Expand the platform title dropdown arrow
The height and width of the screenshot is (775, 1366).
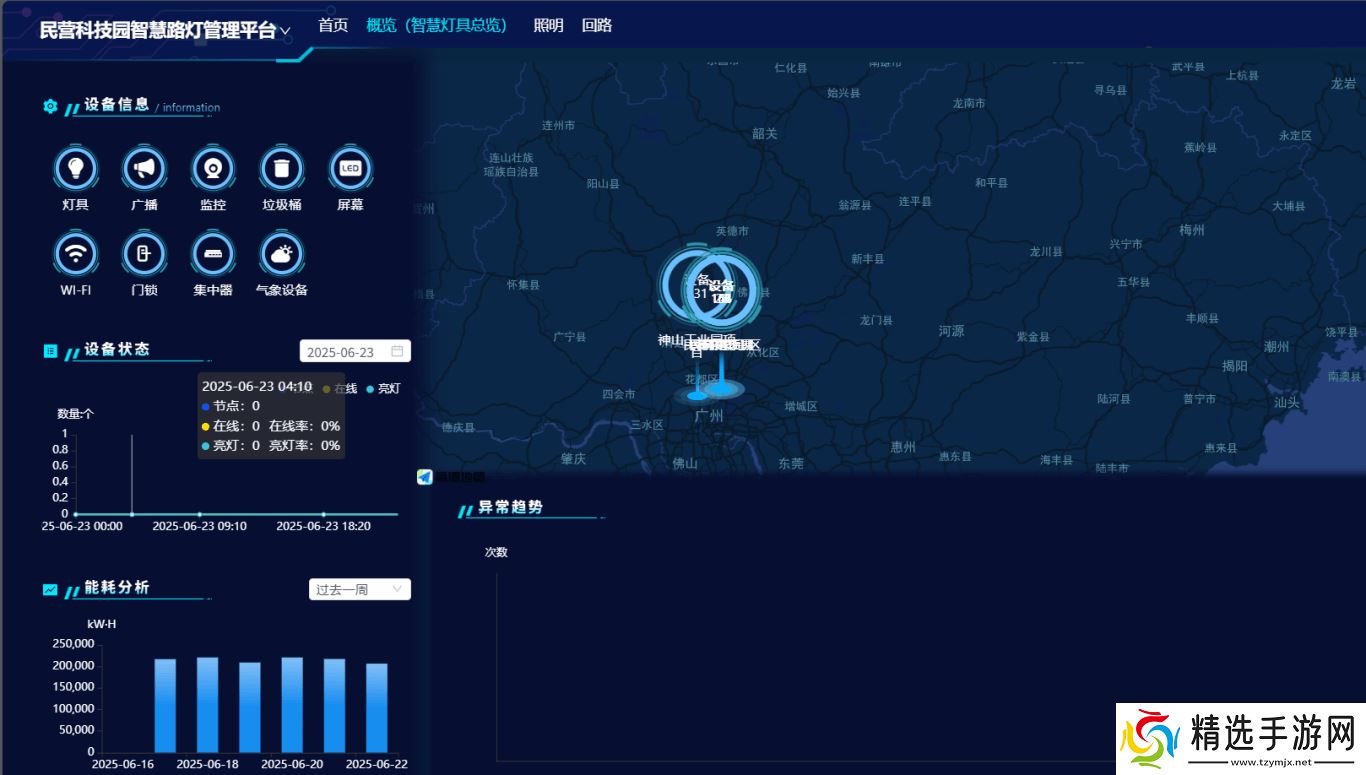click(285, 31)
